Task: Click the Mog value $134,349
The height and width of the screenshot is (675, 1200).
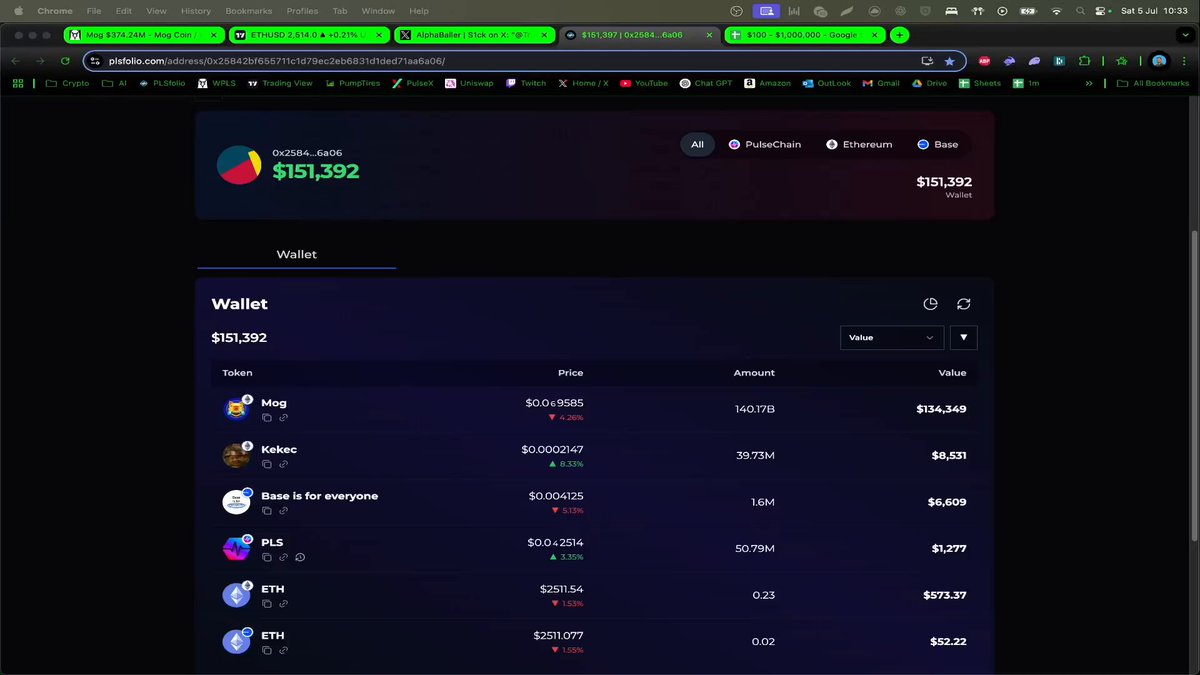Action: 941,409
